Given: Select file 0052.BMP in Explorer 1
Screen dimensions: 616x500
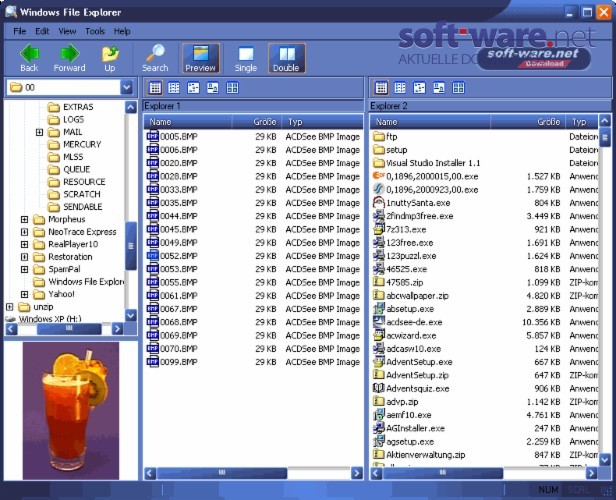Looking at the screenshot, I should (x=172, y=256).
